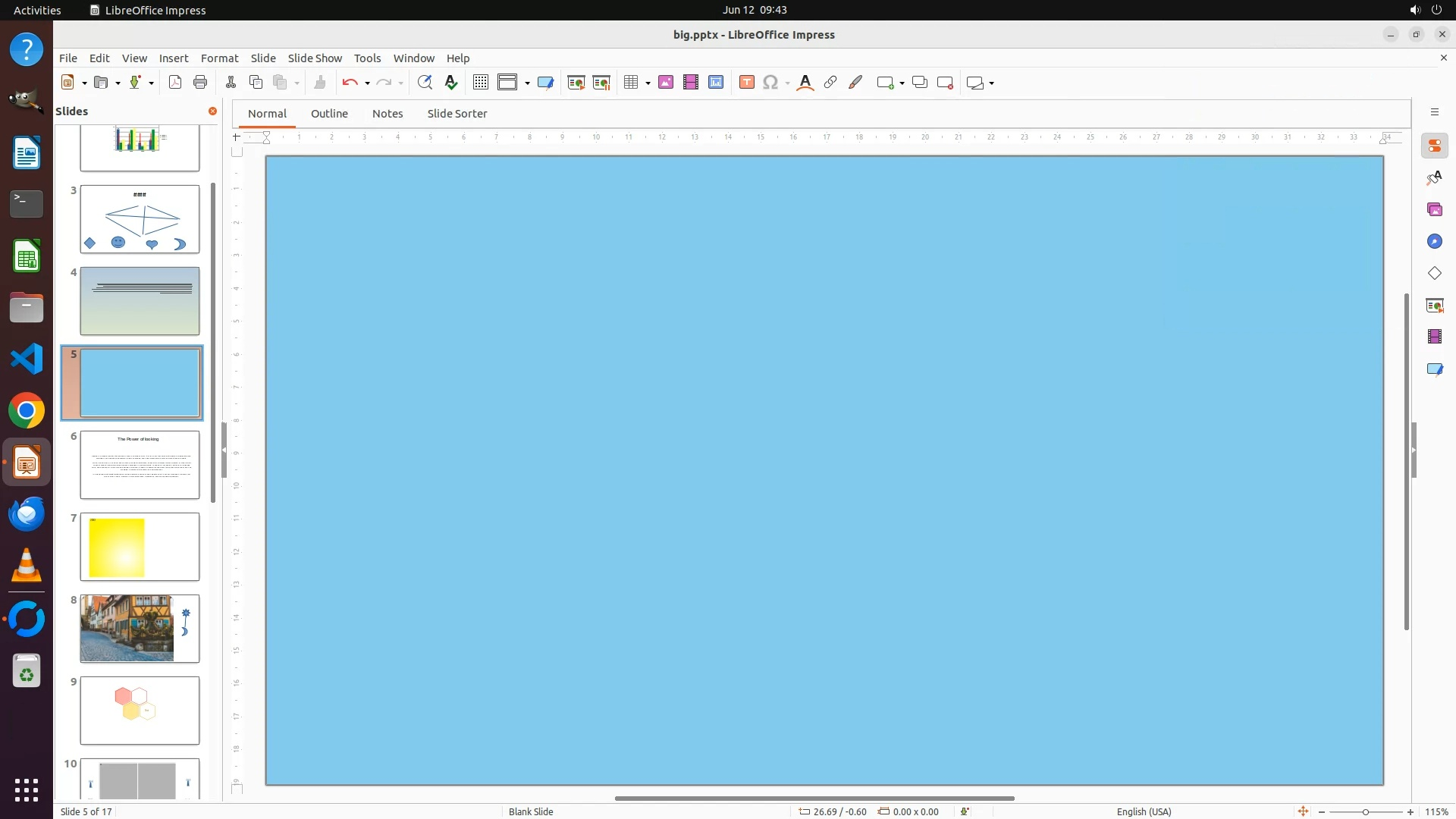Click Start from First Slide icon
The width and height of the screenshot is (1456, 819).
[576, 83]
